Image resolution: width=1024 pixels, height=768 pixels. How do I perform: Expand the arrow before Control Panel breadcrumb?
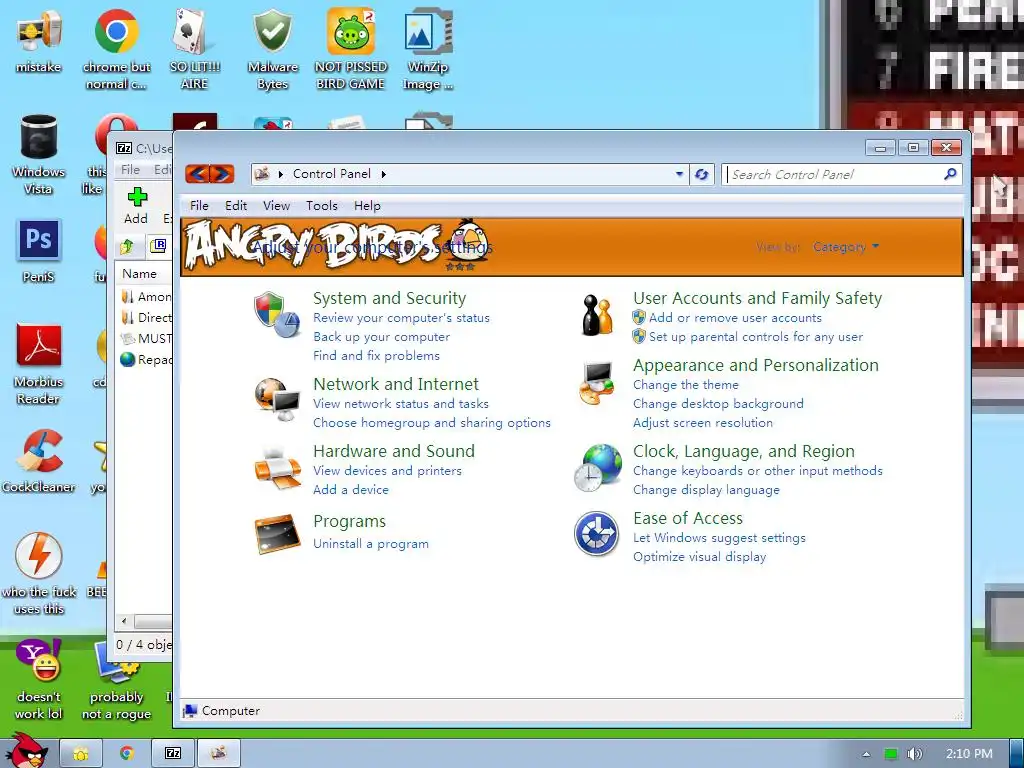[281, 174]
